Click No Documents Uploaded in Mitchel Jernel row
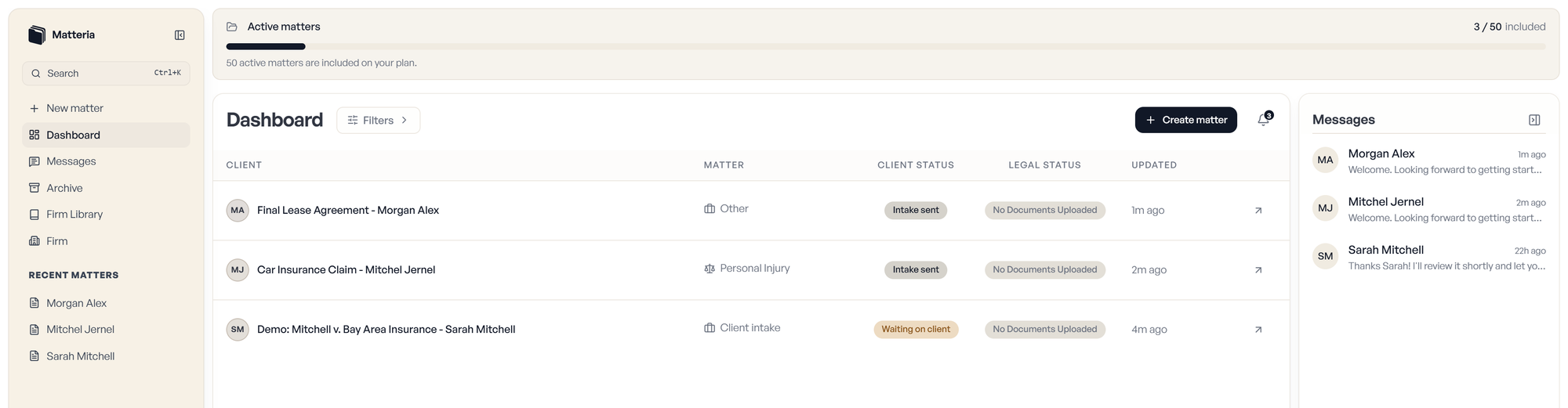The height and width of the screenshot is (408, 1568). (1045, 270)
